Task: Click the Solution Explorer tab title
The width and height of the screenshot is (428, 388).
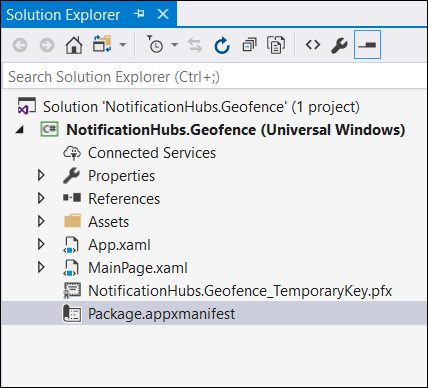Action: pyautogui.click(x=63, y=15)
